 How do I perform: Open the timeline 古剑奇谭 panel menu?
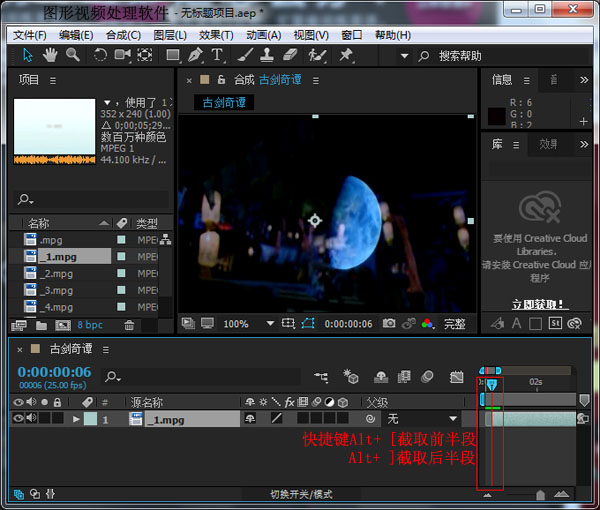click(106, 350)
